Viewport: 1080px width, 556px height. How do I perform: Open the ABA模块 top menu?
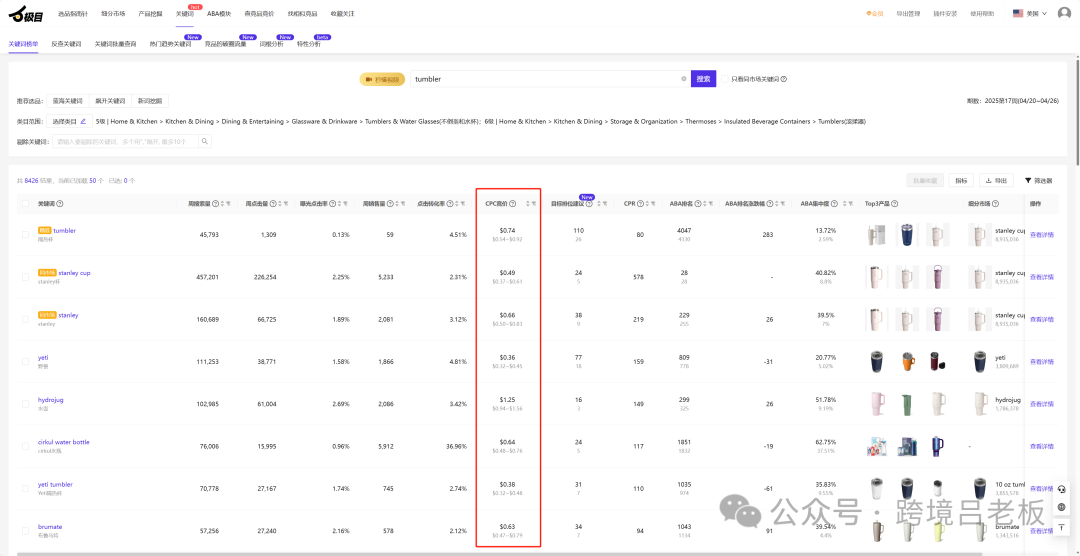click(x=219, y=14)
